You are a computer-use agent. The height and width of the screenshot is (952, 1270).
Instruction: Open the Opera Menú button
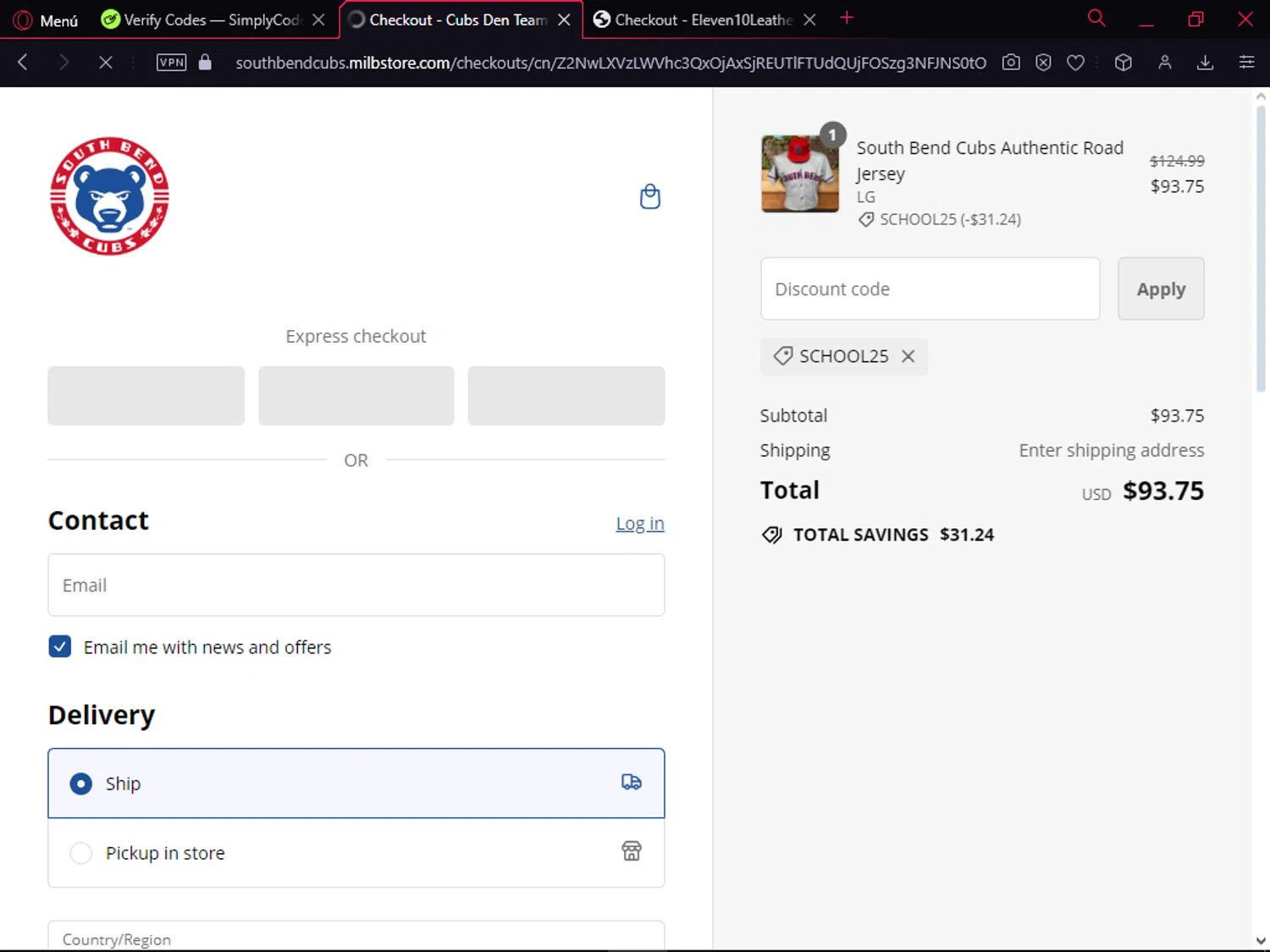46,19
